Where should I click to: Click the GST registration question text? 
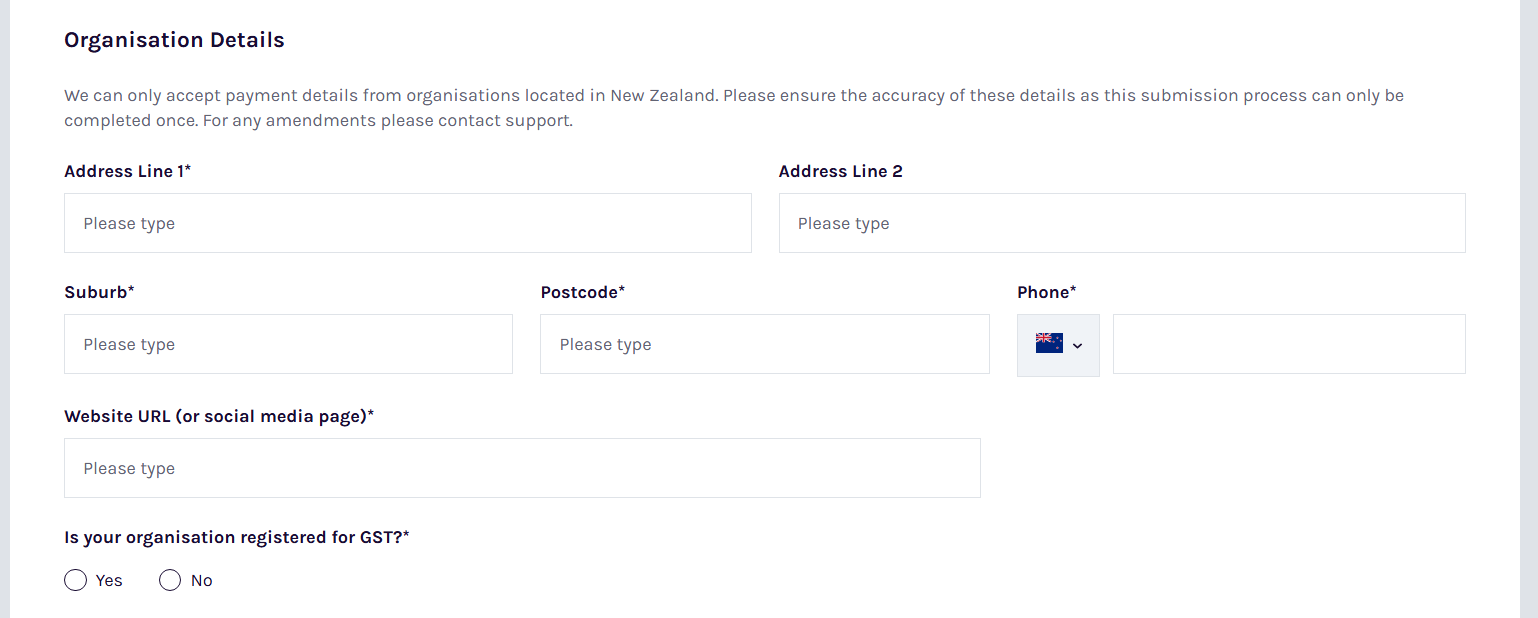point(237,537)
